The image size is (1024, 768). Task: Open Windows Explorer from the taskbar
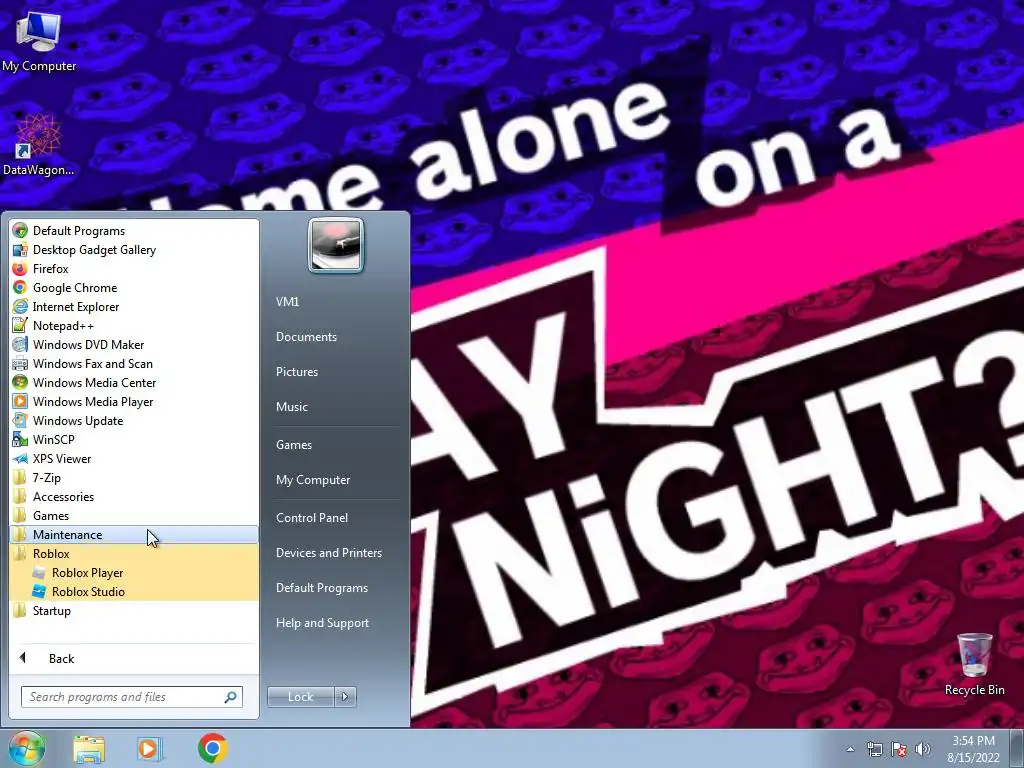coord(89,748)
